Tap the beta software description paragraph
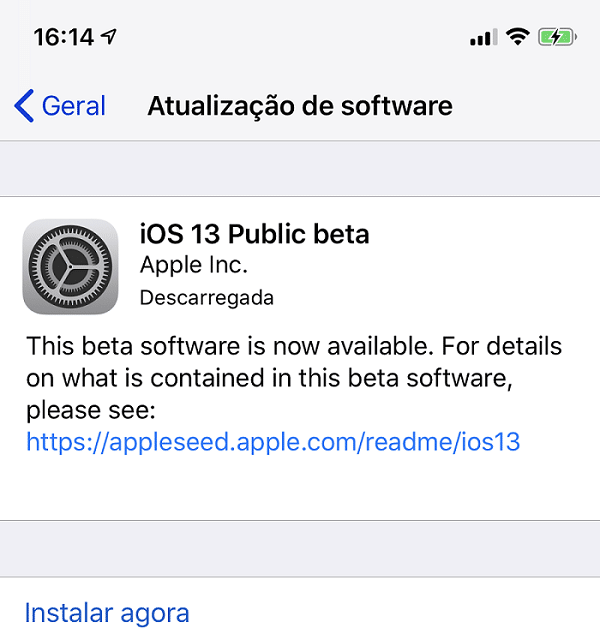Viewport: 600px width, 640px height. (294, 378)
